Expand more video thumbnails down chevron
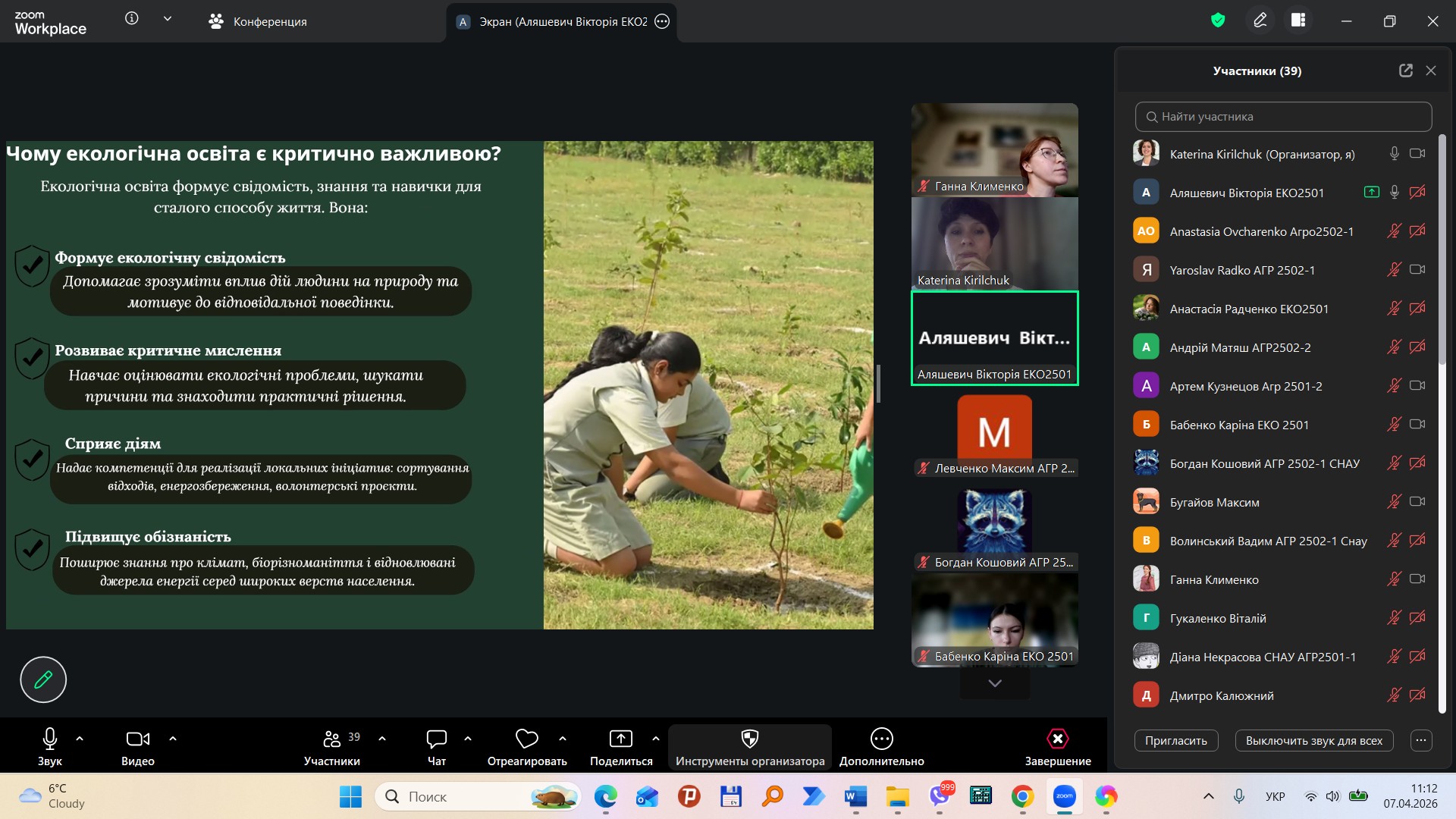This screenshot has height=819, width=1456. [x=994, y=683]
